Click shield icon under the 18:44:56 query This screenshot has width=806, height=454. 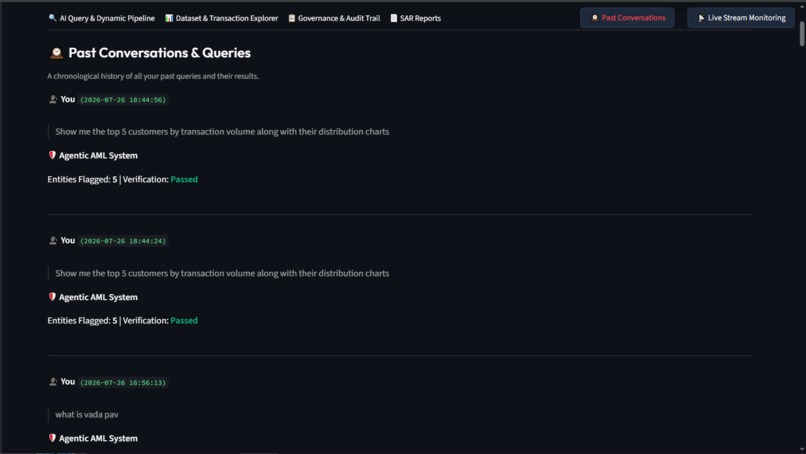point(52,155)
